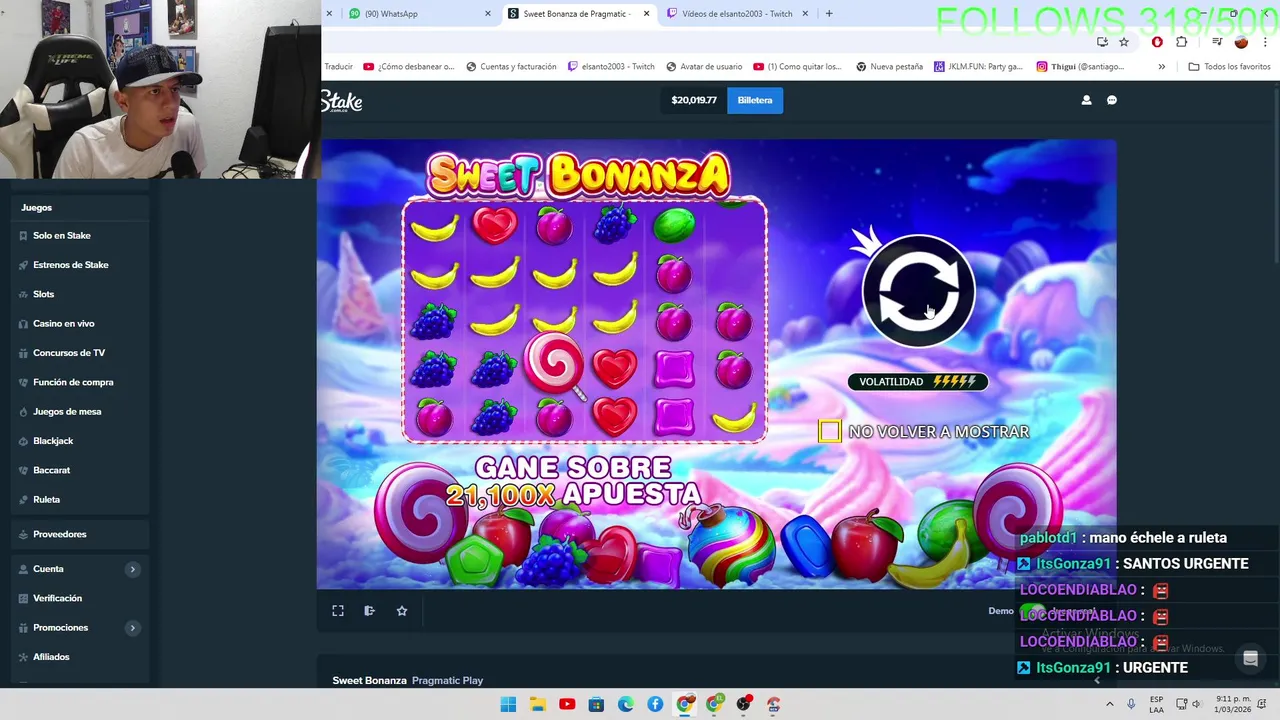Open the Pragmatic Play provider link

[x=447, y=680]
